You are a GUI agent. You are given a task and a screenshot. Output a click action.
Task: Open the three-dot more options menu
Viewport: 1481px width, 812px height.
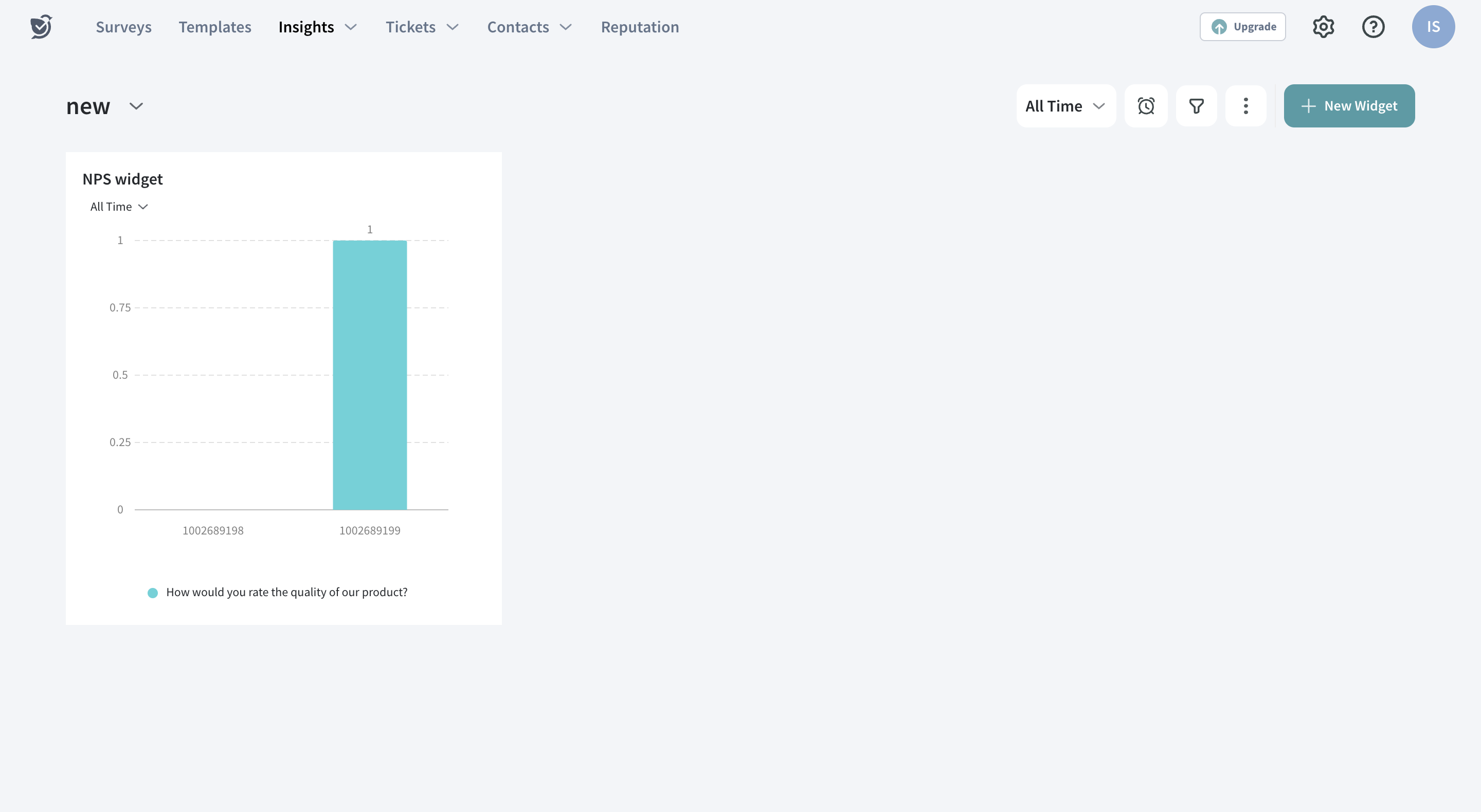coord(1245,106)
